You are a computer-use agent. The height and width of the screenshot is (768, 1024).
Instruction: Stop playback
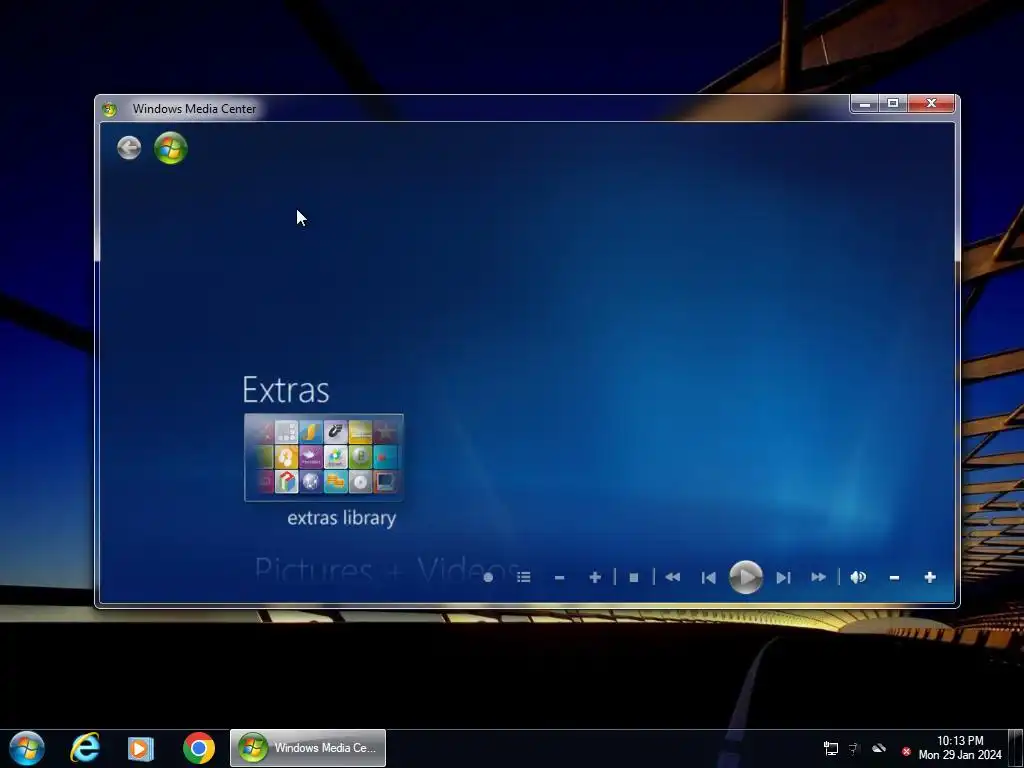coord(633,577)
